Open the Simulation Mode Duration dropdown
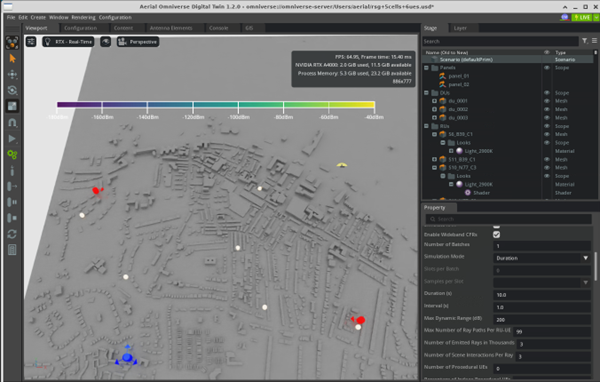 pos(542,258)
